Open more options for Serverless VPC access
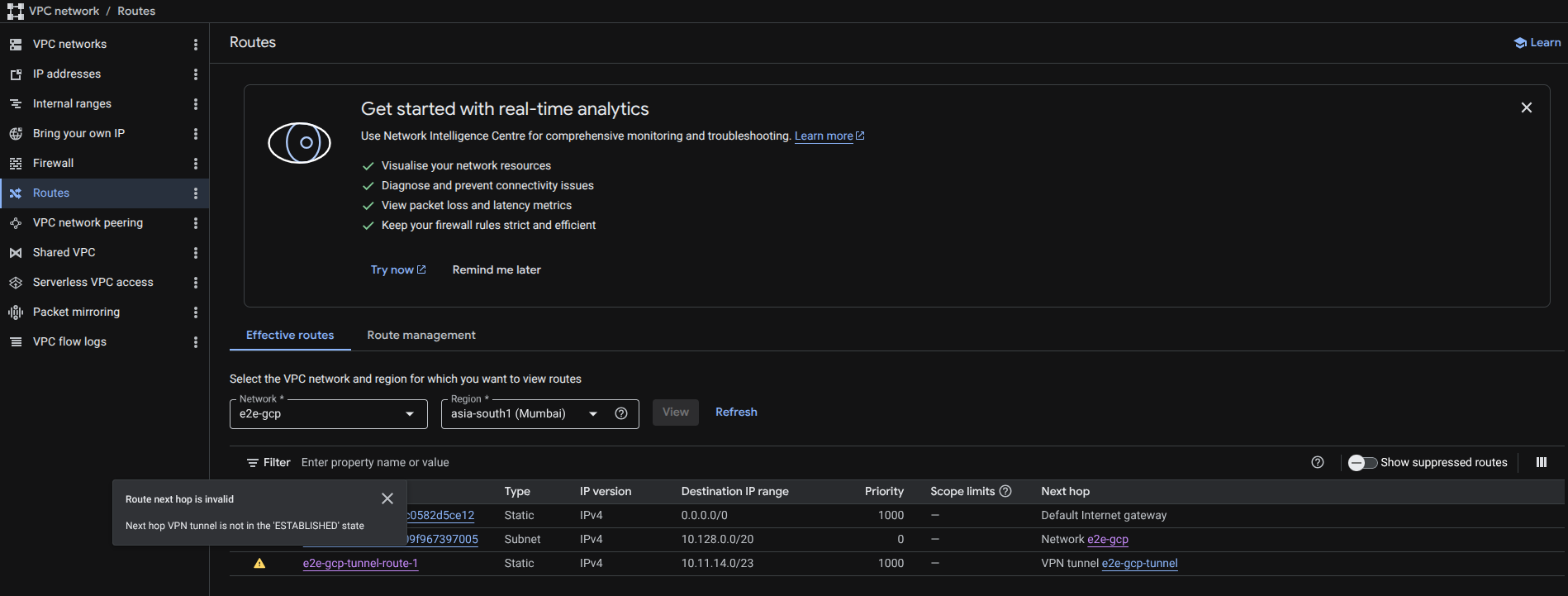 [x=196, y=283]
